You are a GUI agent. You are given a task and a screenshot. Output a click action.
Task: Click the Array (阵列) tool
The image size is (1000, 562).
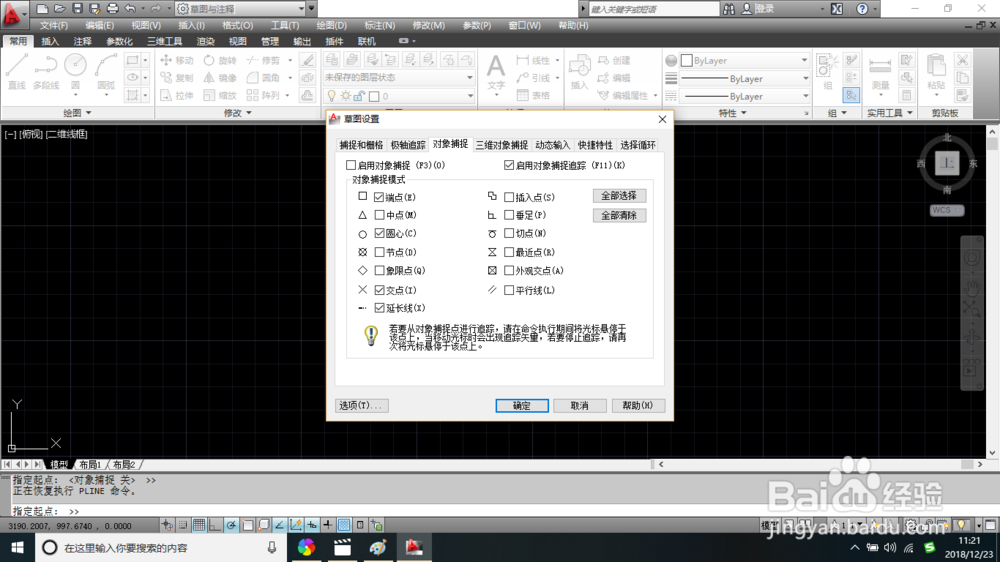(263, 96)
